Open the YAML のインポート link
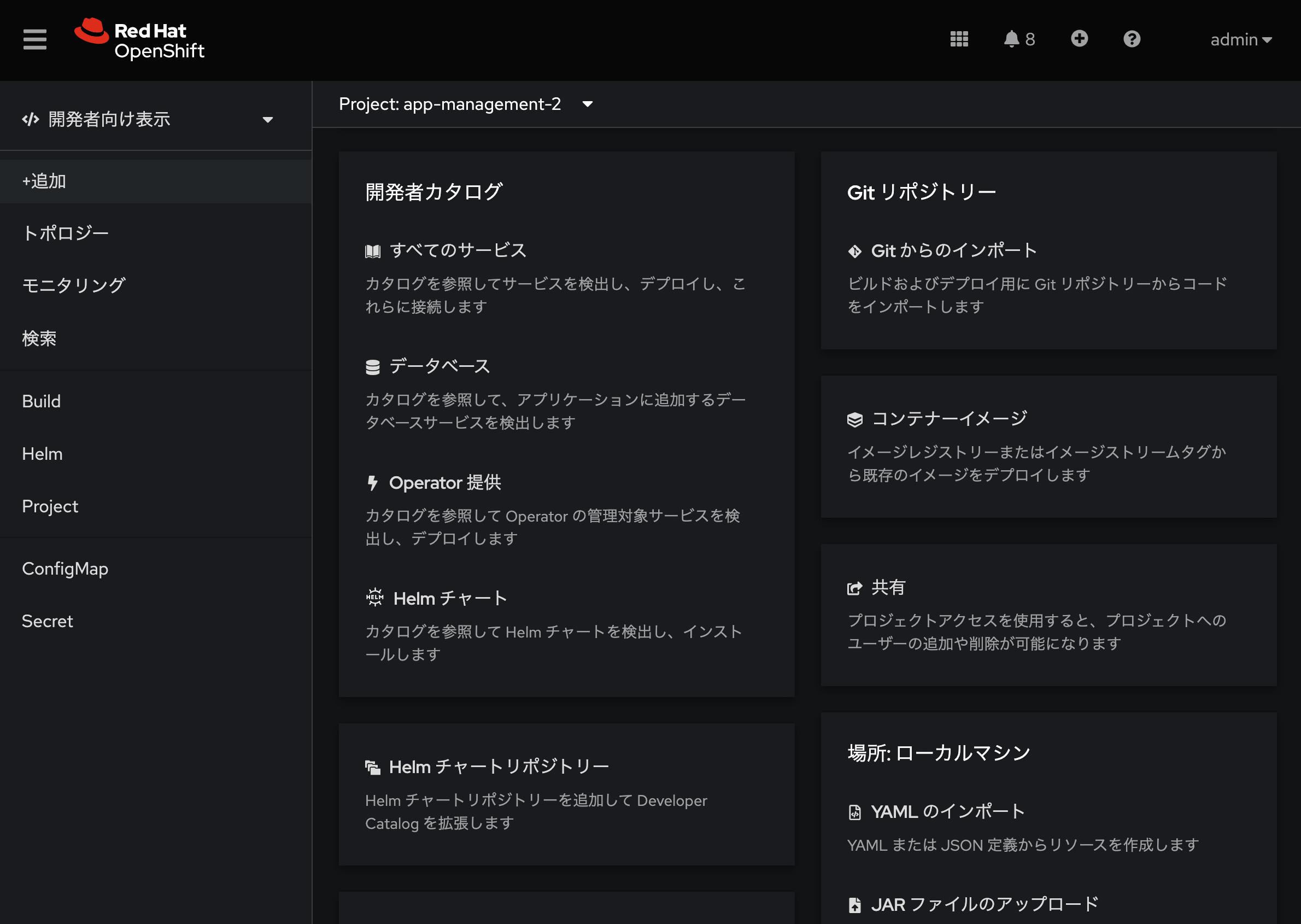 pos(948,811)
